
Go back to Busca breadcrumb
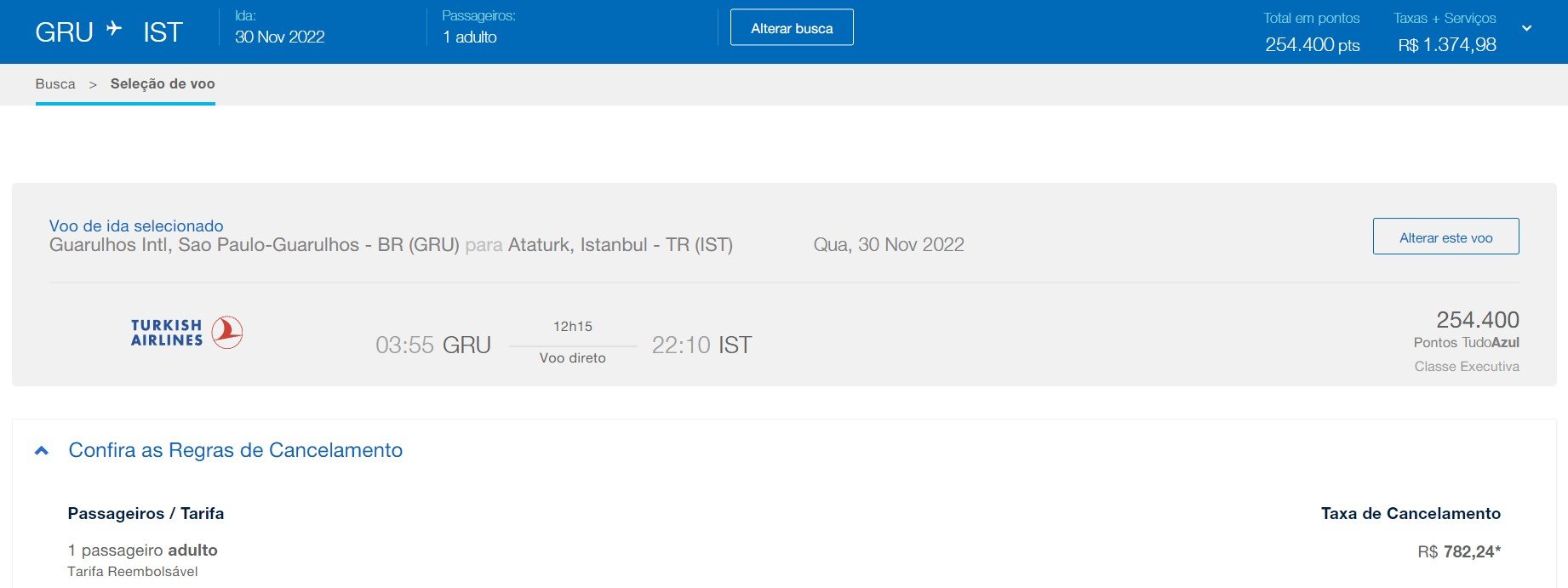tap(55, 84)
